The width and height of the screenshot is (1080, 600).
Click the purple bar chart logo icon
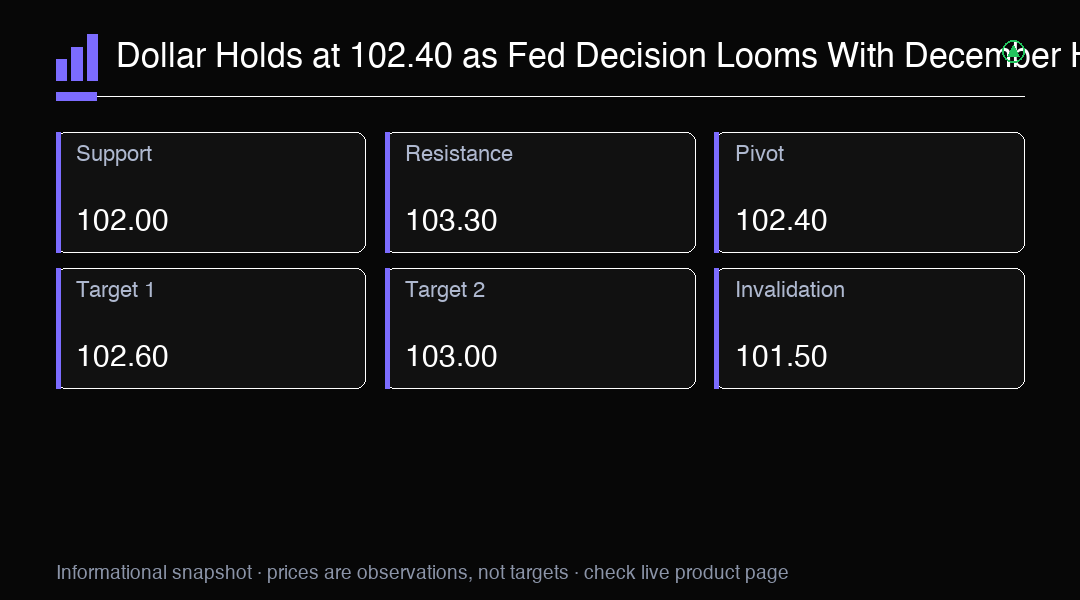(77, 58)
